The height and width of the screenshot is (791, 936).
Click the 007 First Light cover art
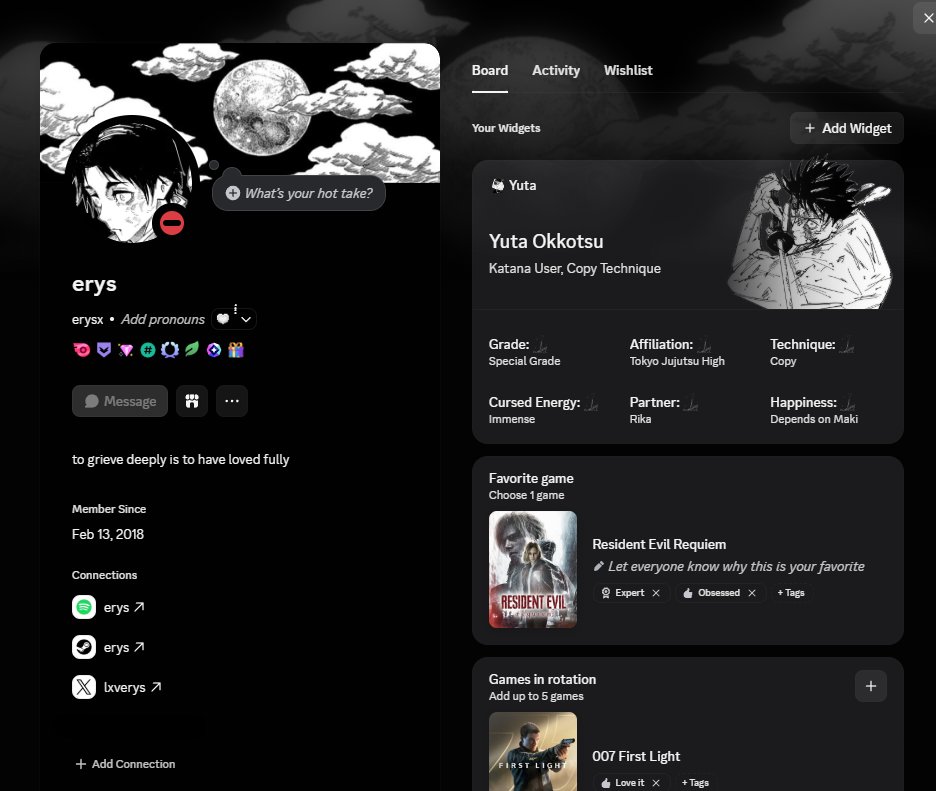pos(533,752)
